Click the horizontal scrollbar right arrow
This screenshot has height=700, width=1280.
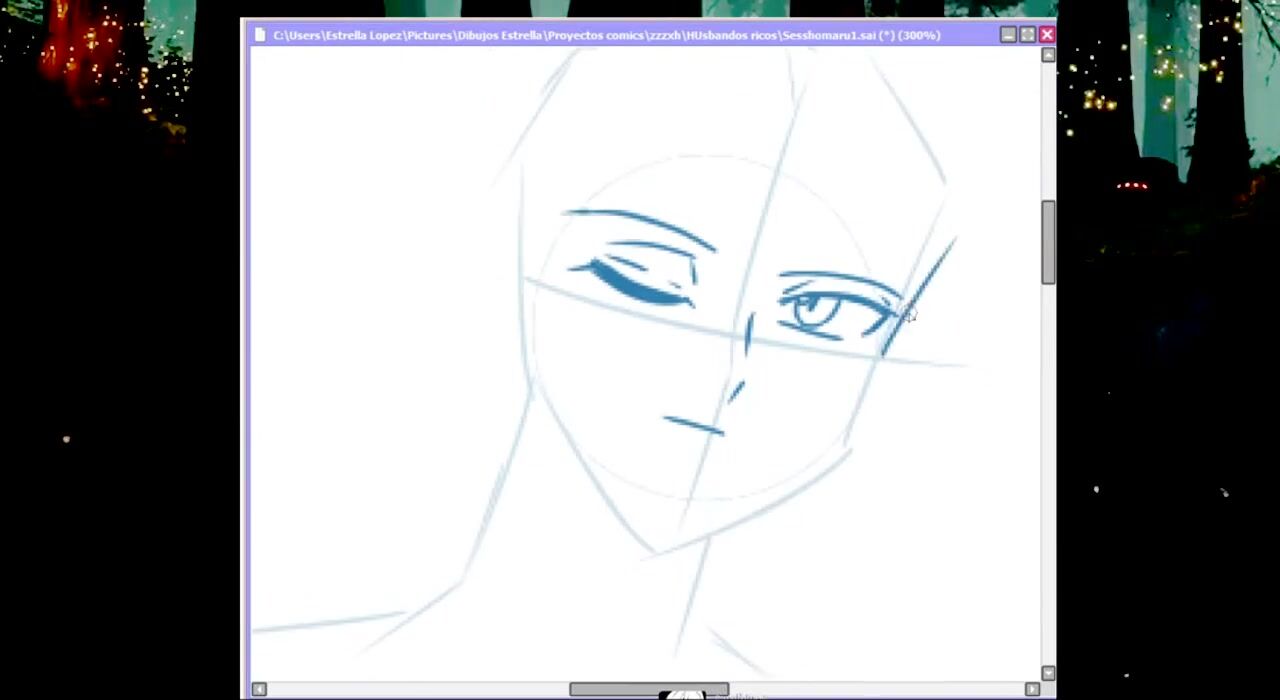(1032, 689)
